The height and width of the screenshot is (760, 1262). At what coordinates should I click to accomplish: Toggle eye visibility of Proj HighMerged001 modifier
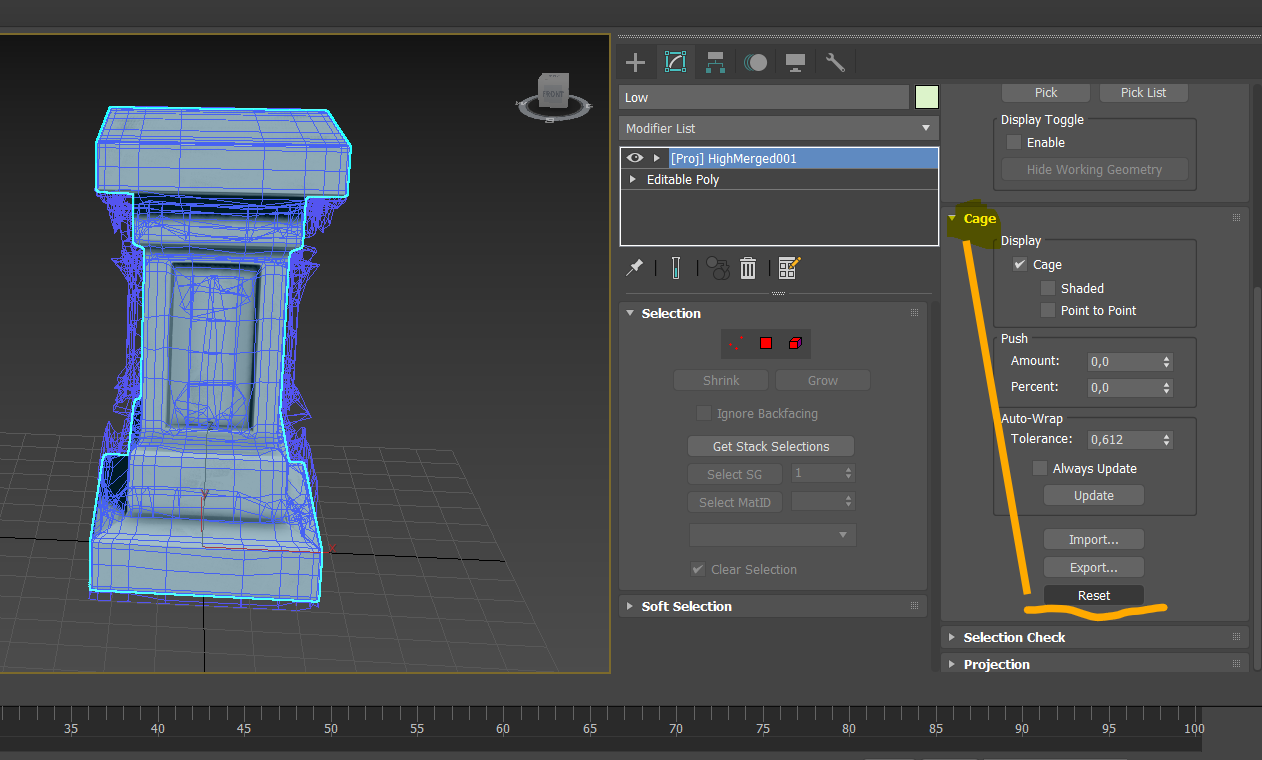(634, 158)
